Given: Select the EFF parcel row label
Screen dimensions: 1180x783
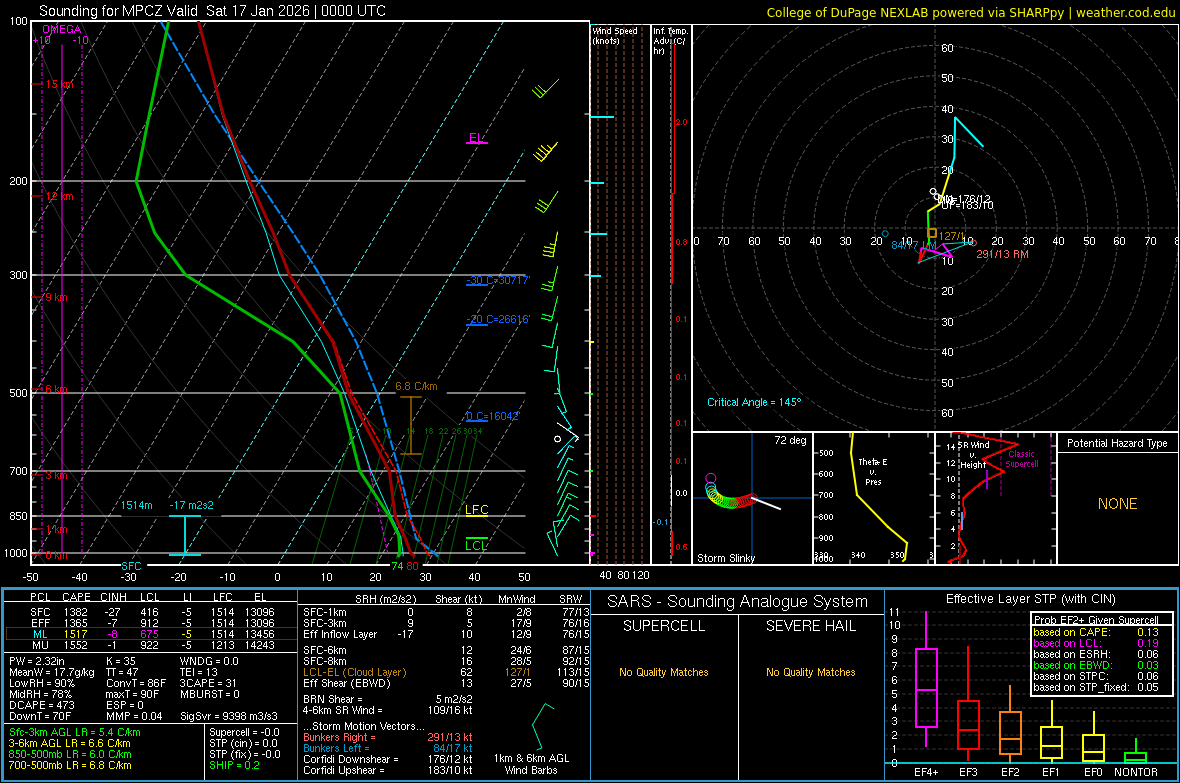Looking at the screenshot, I should 40,623.
